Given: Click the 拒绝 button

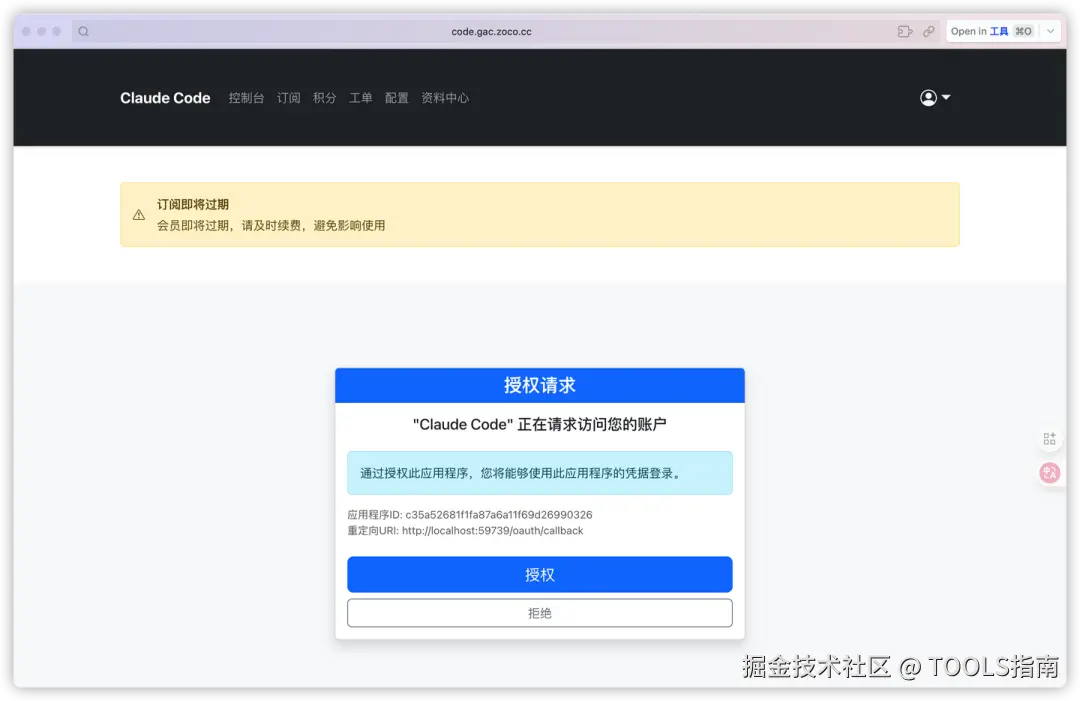Looking at the screenshot, I should coord(539,613).
